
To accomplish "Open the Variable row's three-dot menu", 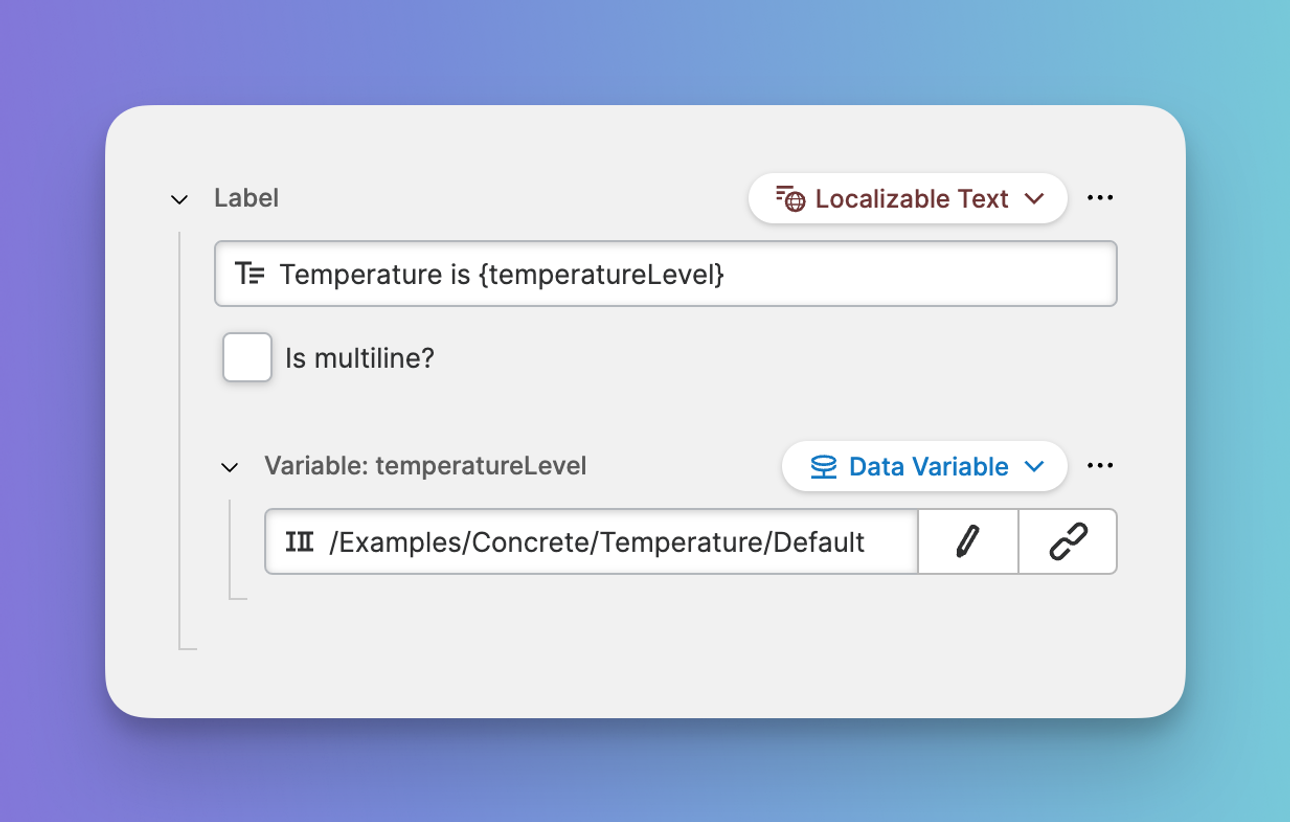I will 1100,466.
